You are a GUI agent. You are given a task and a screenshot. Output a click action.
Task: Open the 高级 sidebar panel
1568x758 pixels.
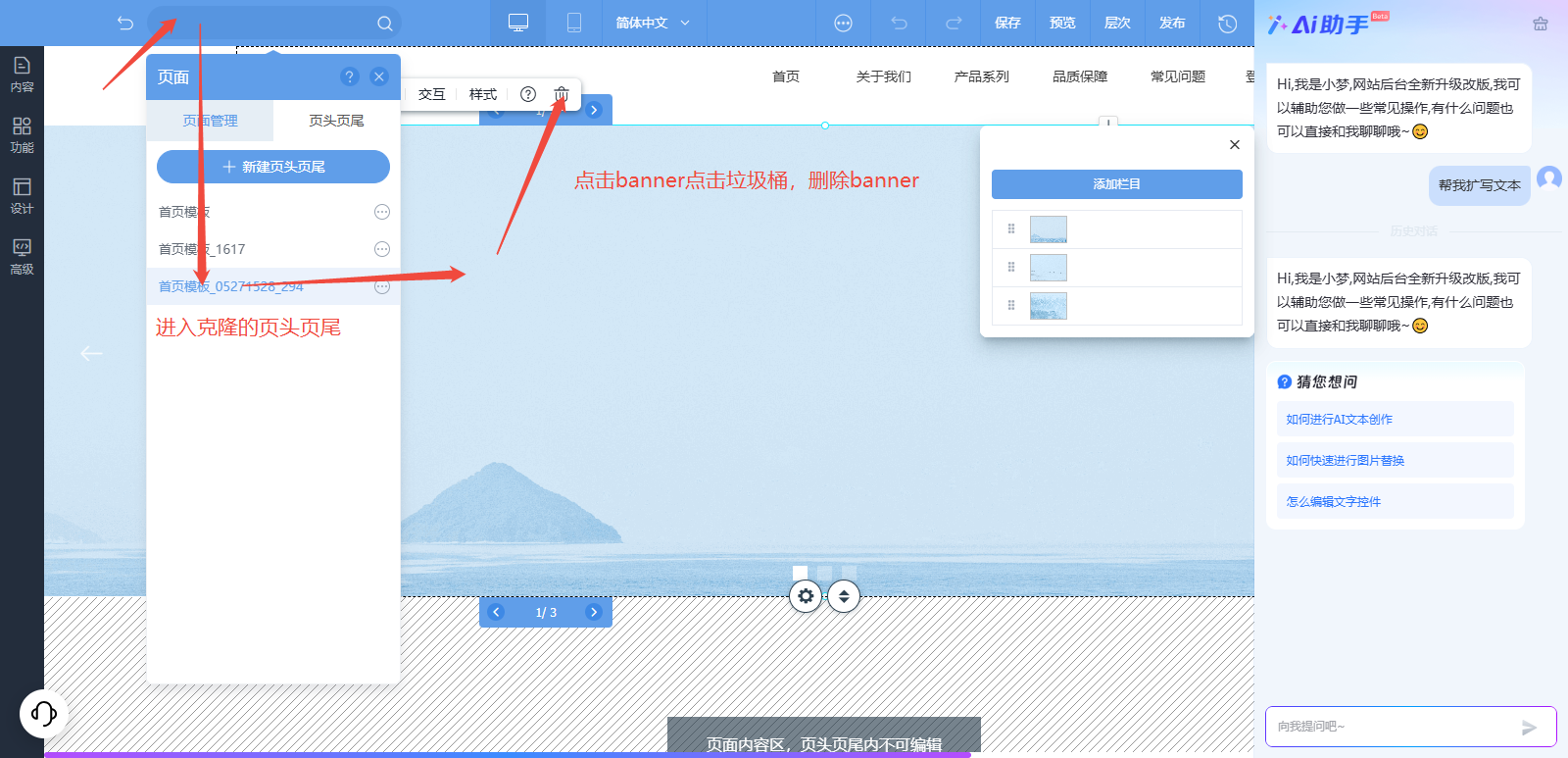pos(22,257)
